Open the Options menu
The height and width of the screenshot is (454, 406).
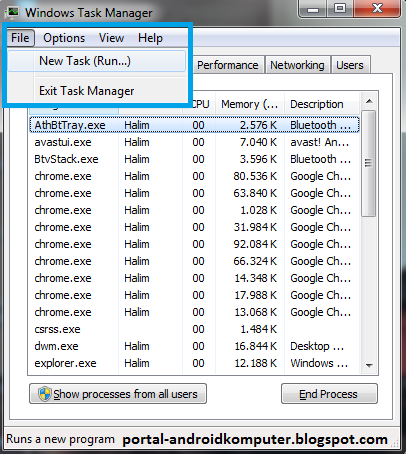(x=64, y=38)
